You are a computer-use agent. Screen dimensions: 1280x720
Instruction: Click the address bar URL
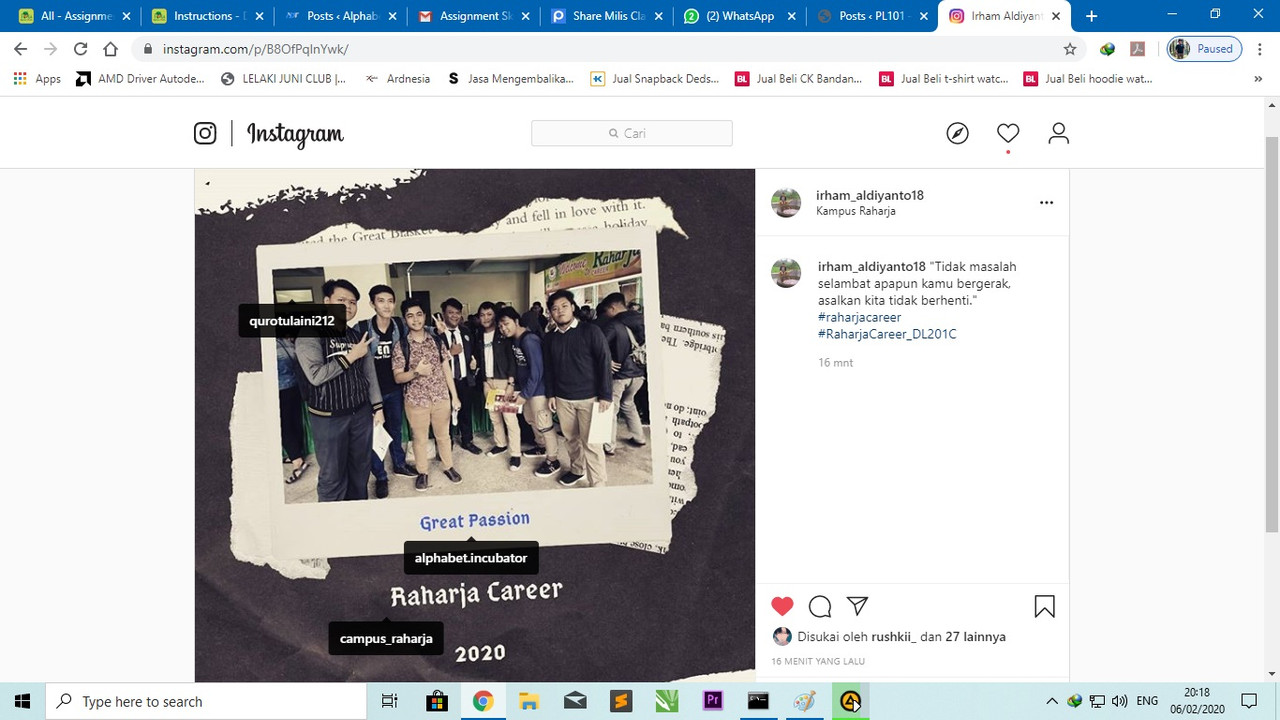(256, 49)
